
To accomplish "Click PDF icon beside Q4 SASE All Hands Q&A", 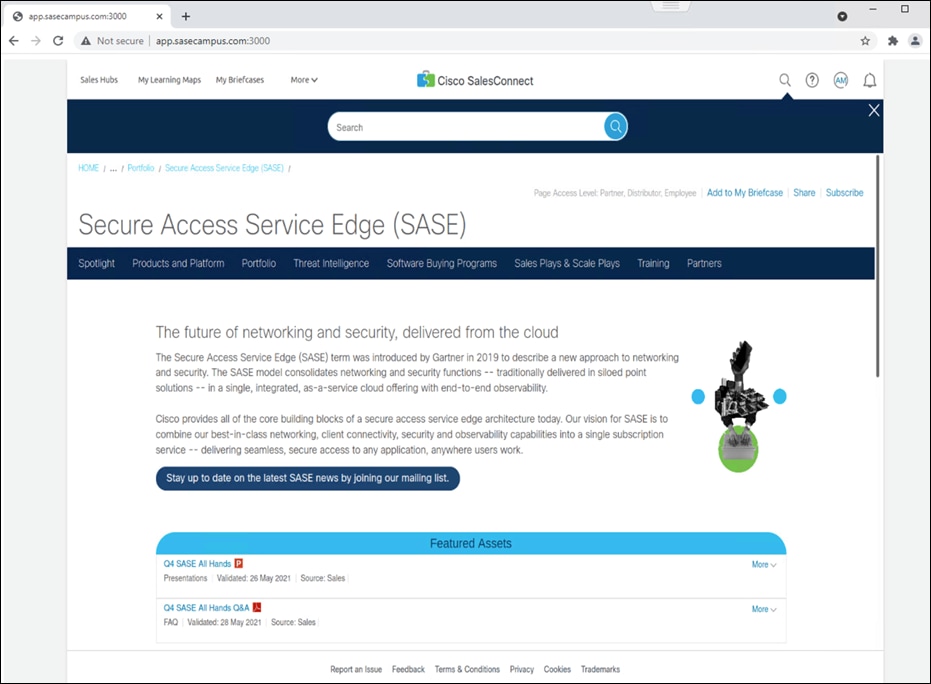I will (257, 607).
